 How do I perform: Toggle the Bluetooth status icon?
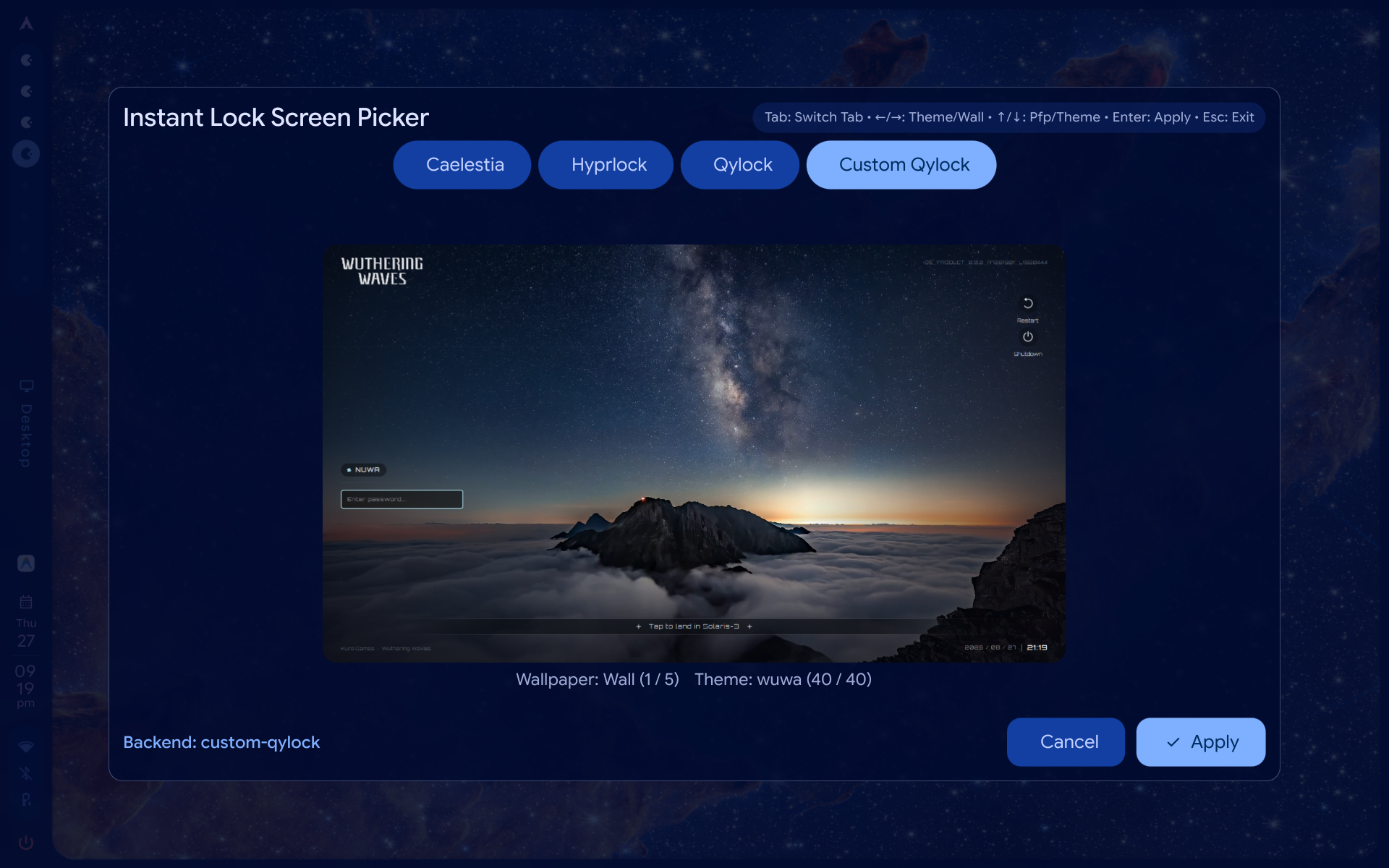coord(26,773)
